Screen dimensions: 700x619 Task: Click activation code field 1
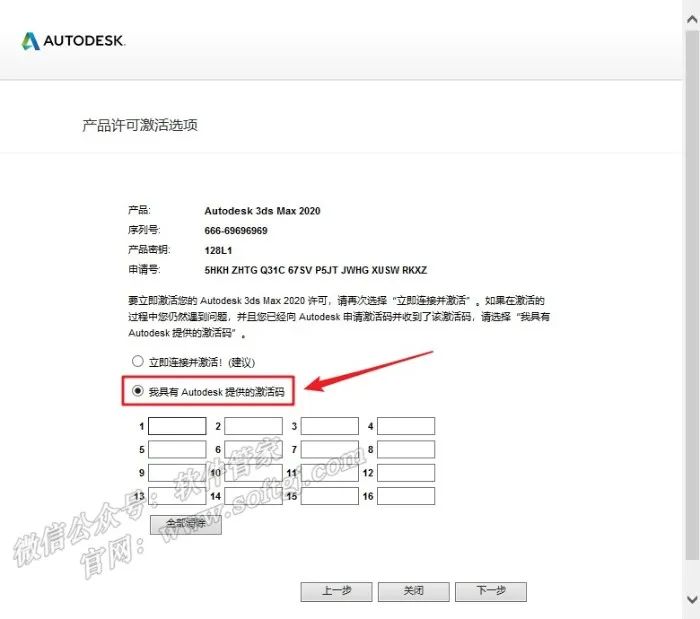[177, 427]
